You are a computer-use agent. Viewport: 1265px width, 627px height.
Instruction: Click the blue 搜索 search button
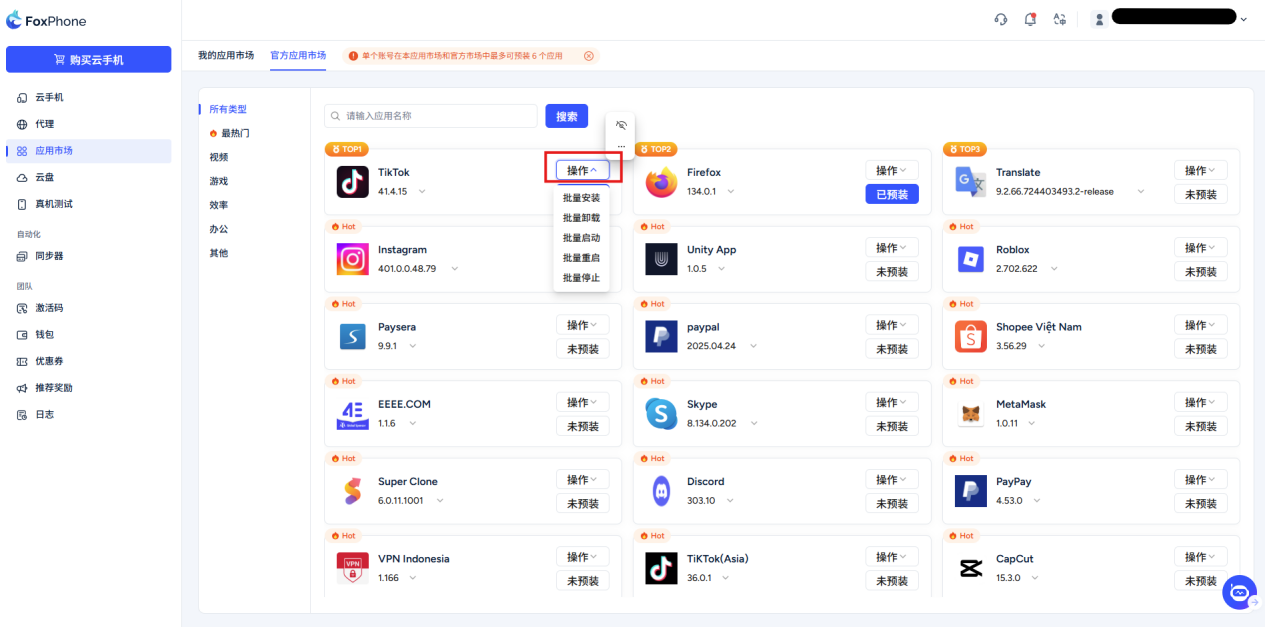coord(566,116)
